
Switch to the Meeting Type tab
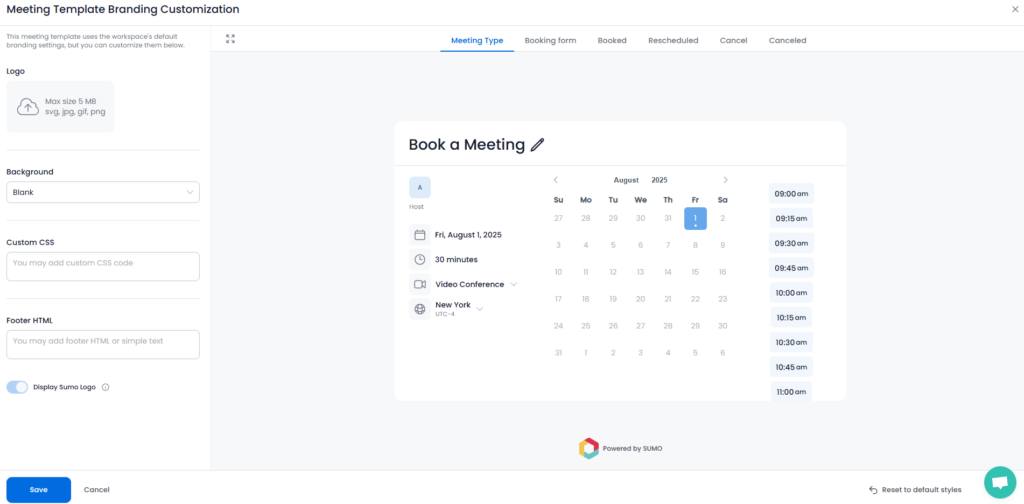click(477, 40)
